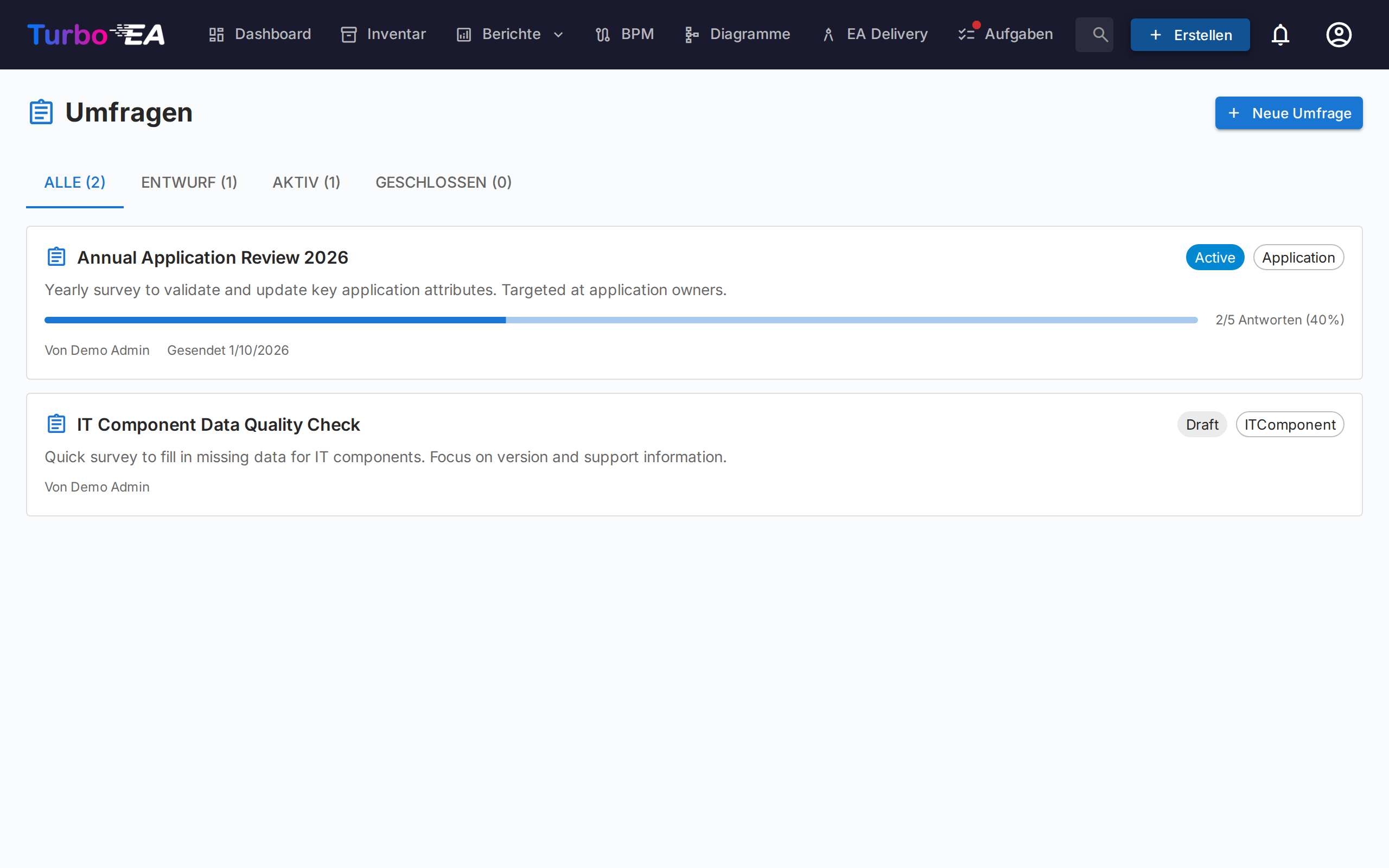This screenshot has width=1389, height=868.
Task: Open IT Component Data Quality Check survey
Action: click(218, 424)
